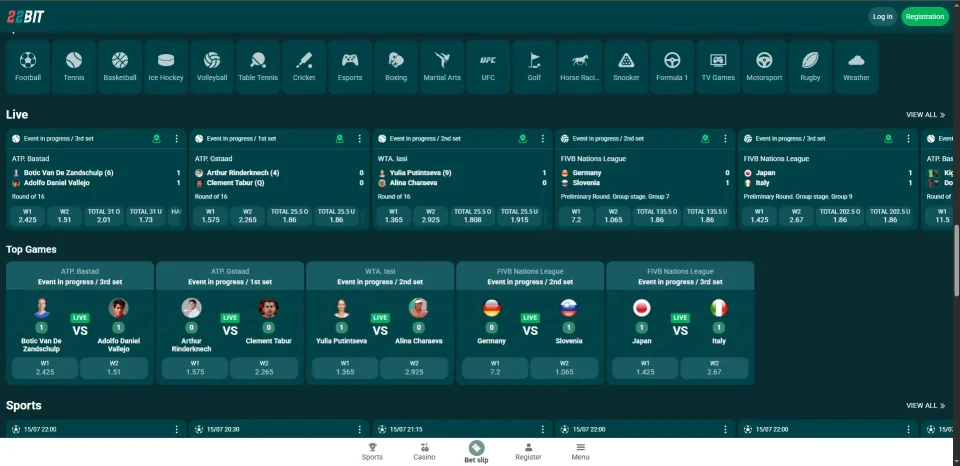Go to Sports tab in bottom bar
The height and width of the screenshot is (466, 960).
tap(372, 452)
